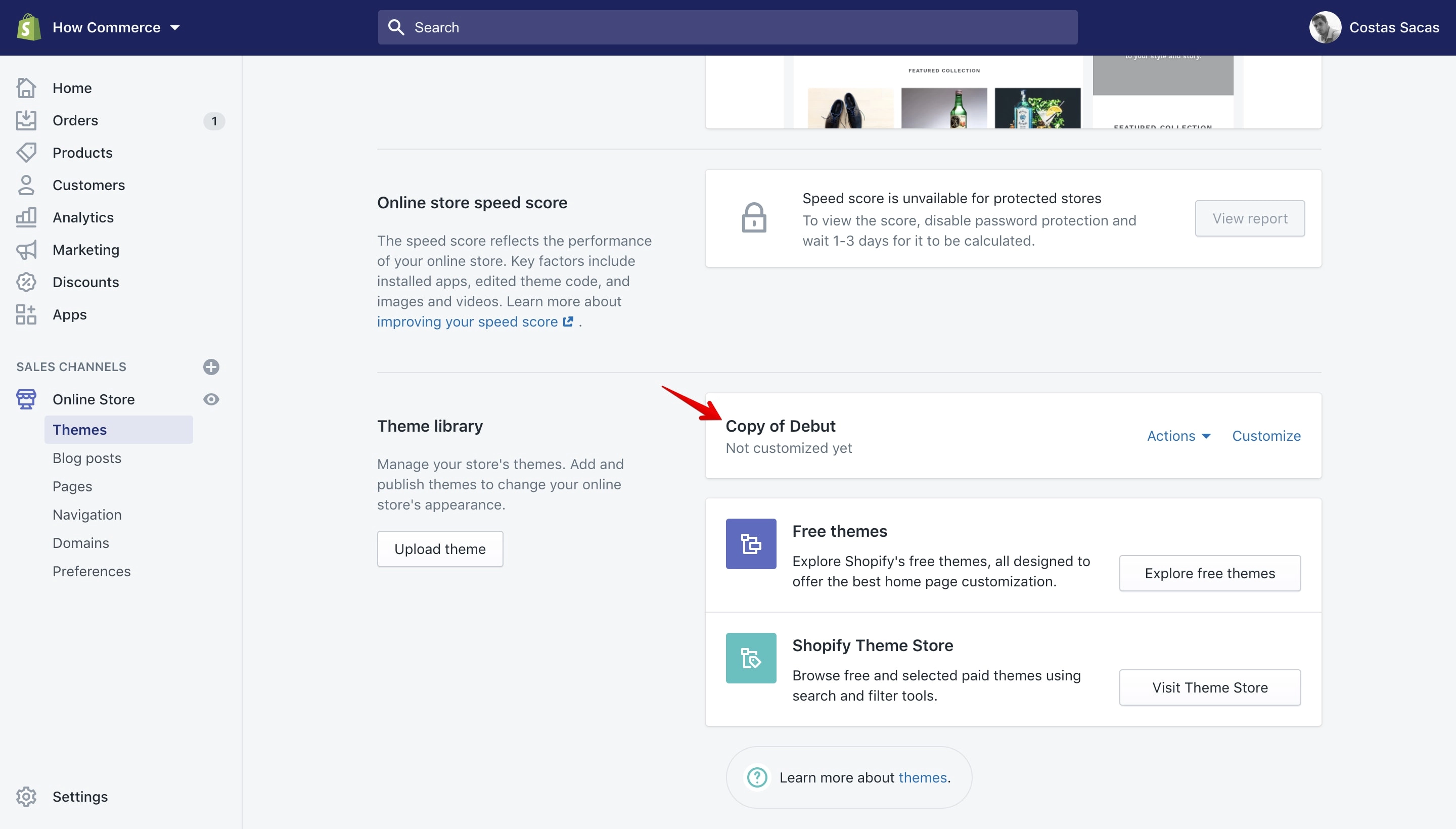This screenshot has height=829, width=1456.
Task: Select the Copy of Debut theme title
Action: pyautogui.click(x=780, y=426)
